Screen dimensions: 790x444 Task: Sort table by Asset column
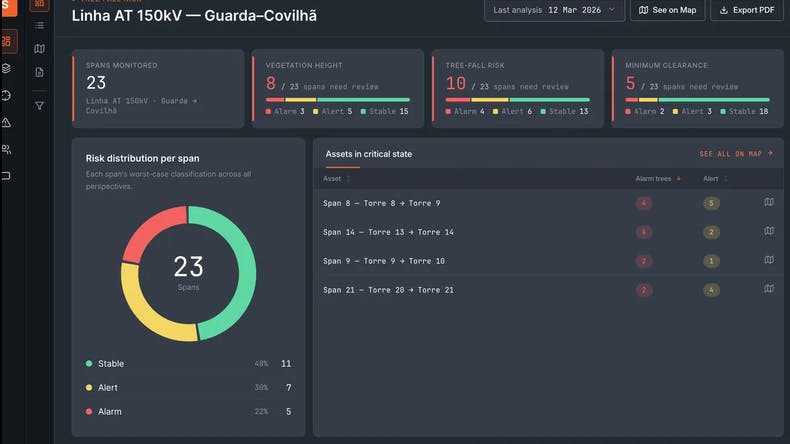click(x=337, y=179)
